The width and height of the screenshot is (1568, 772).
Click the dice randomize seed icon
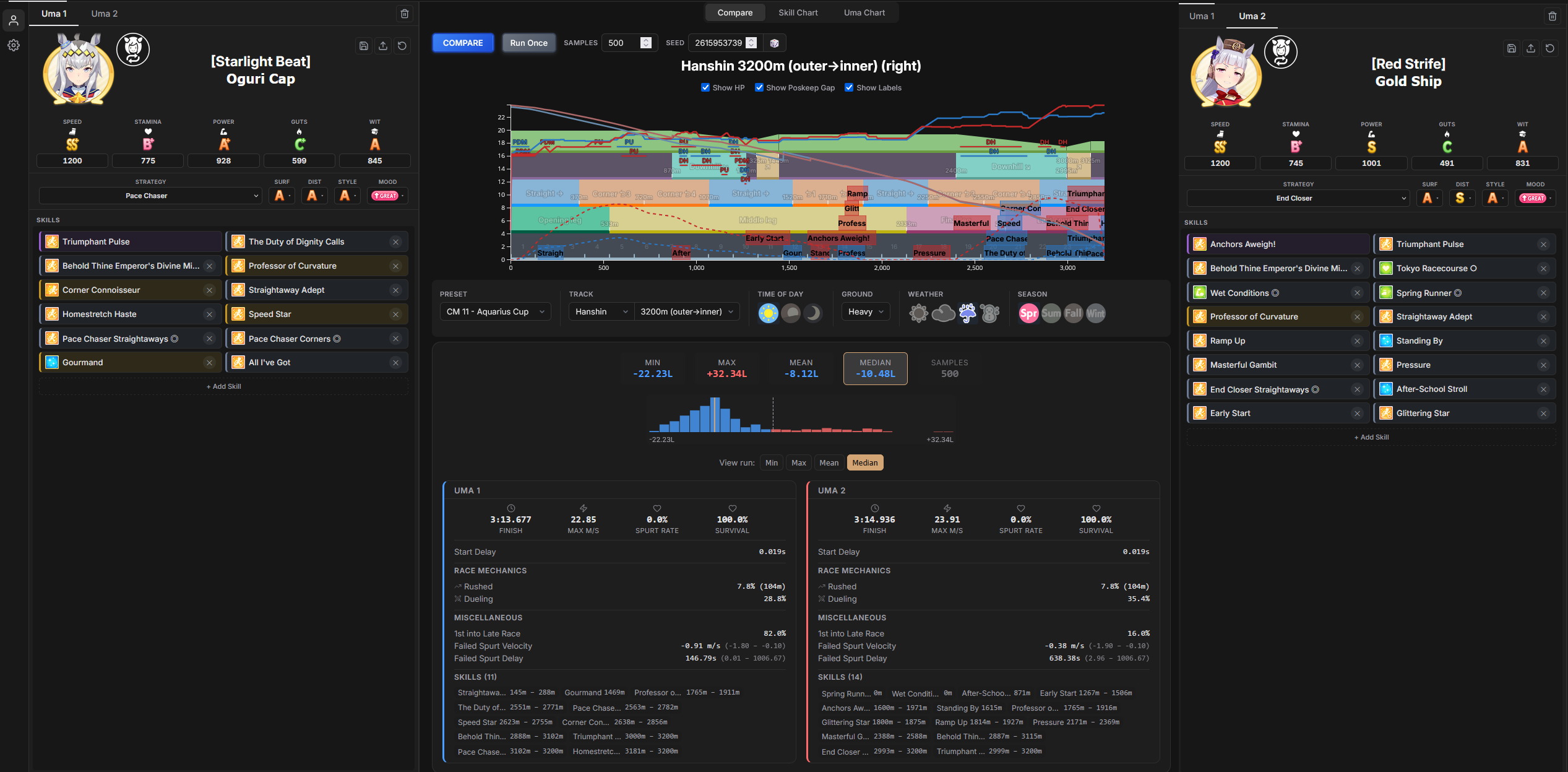pyautogui.click(x=774, y=43)
